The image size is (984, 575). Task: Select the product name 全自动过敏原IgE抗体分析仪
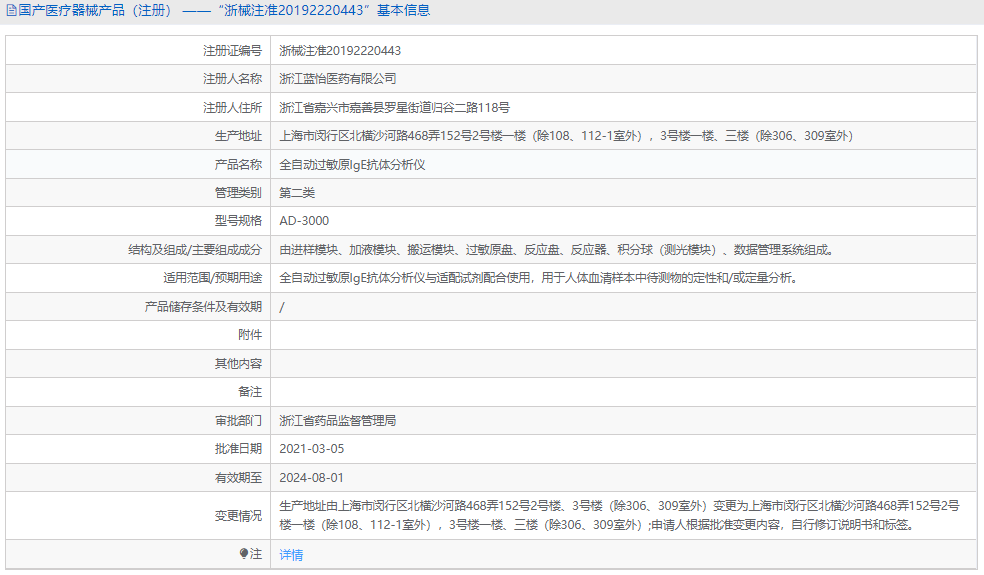[x=352, y=165]
